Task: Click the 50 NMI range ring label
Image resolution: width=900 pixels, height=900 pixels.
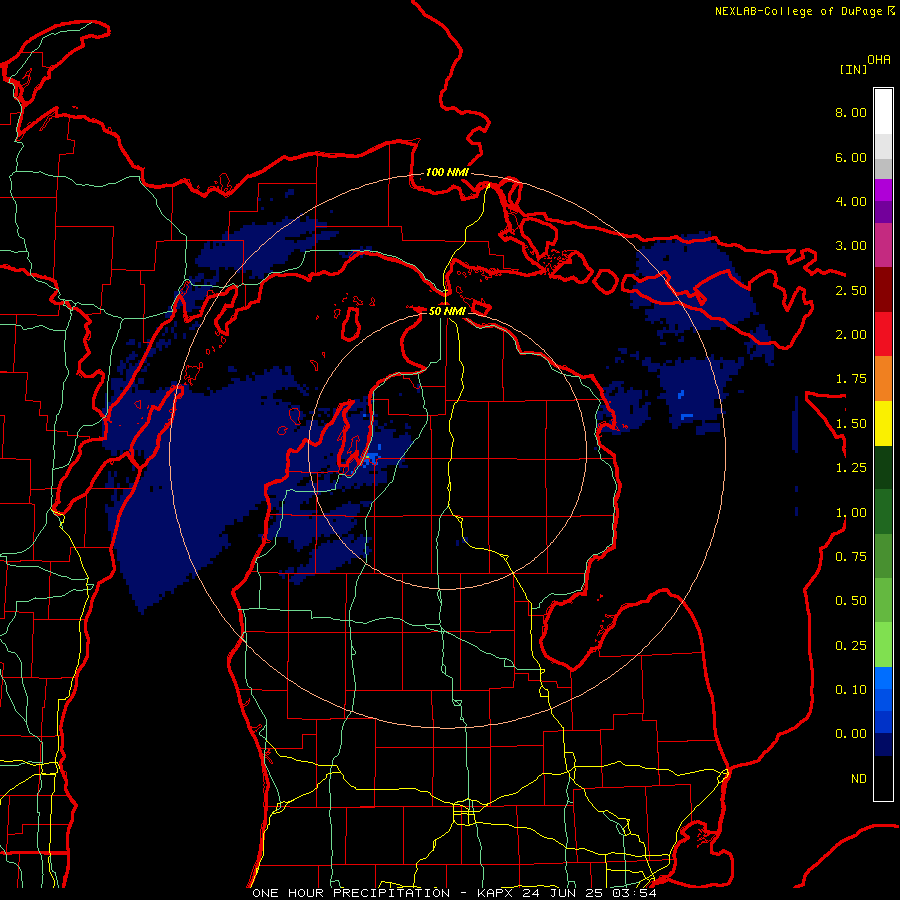Action: coord(447,311)
